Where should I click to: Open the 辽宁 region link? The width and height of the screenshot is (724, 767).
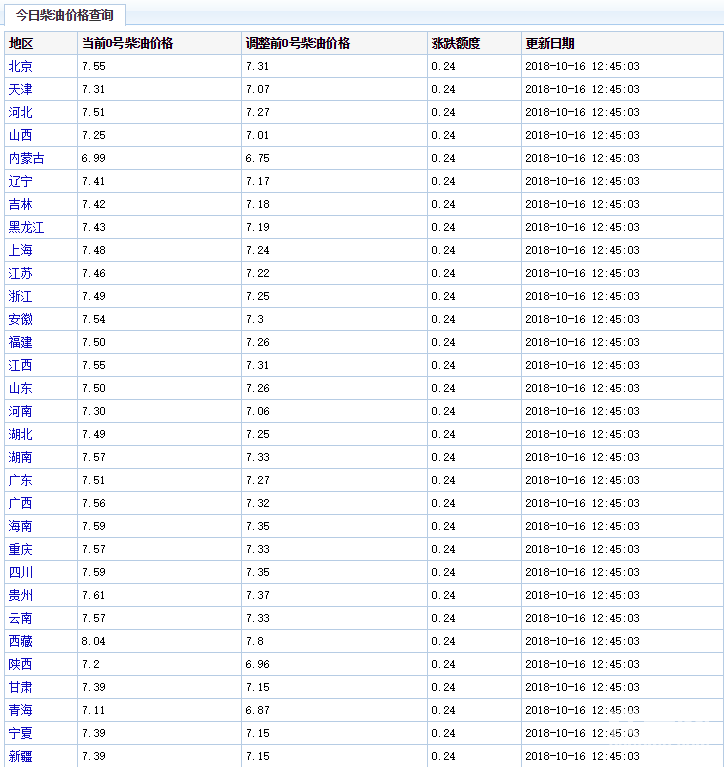click(x=21, y=181)
